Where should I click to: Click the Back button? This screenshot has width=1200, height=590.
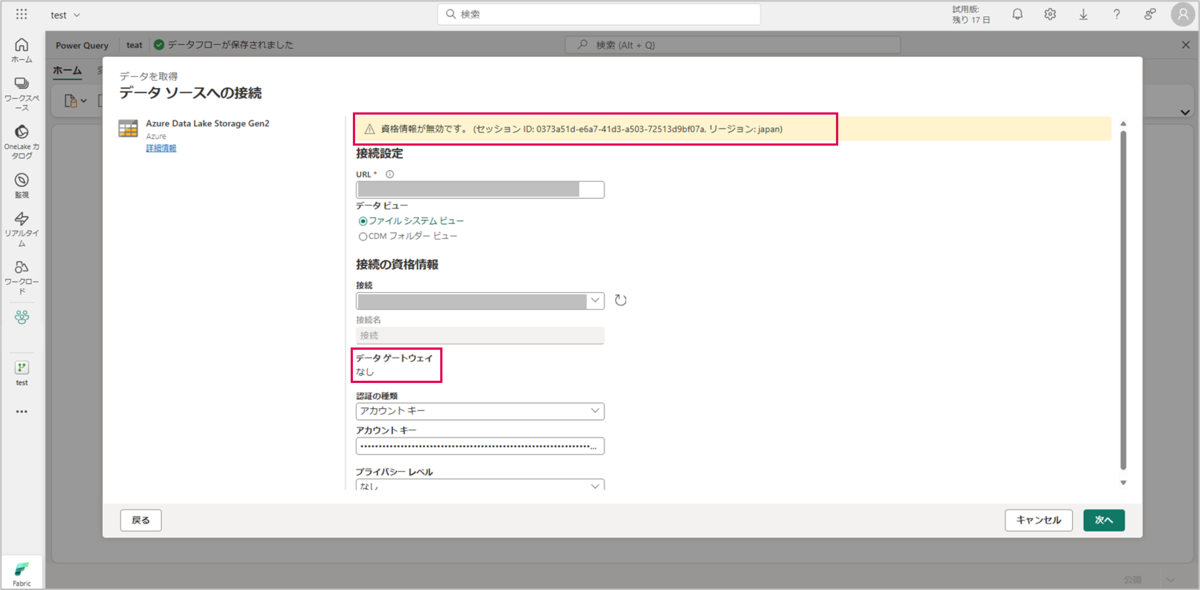[141, 520]
